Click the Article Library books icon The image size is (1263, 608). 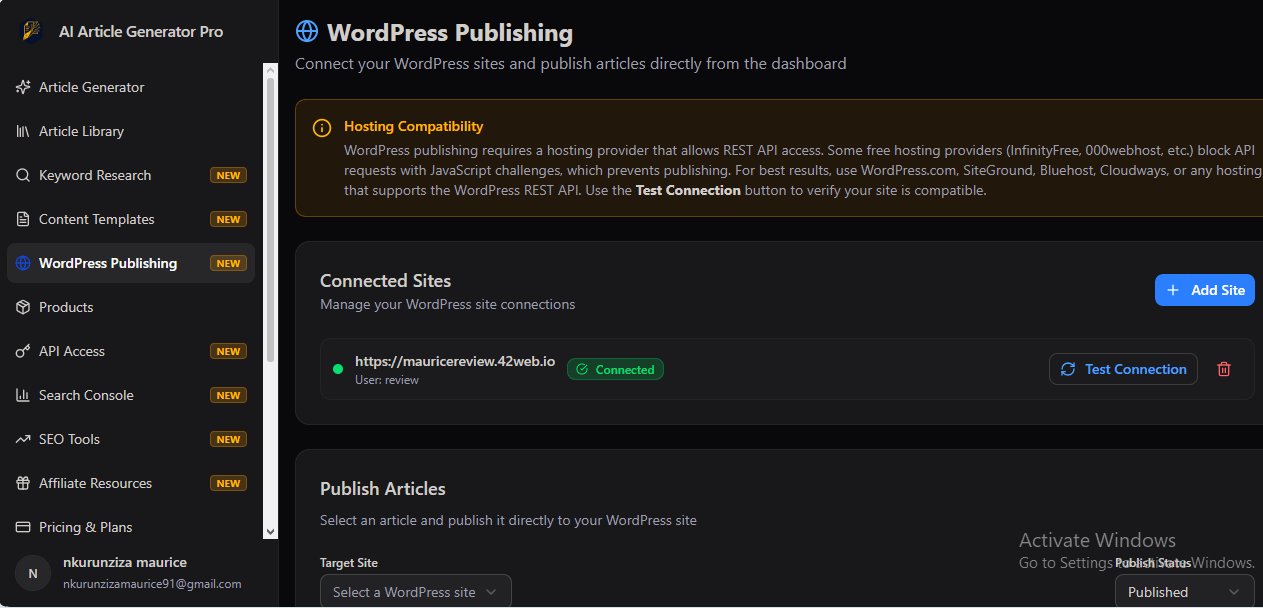[23, 131]
